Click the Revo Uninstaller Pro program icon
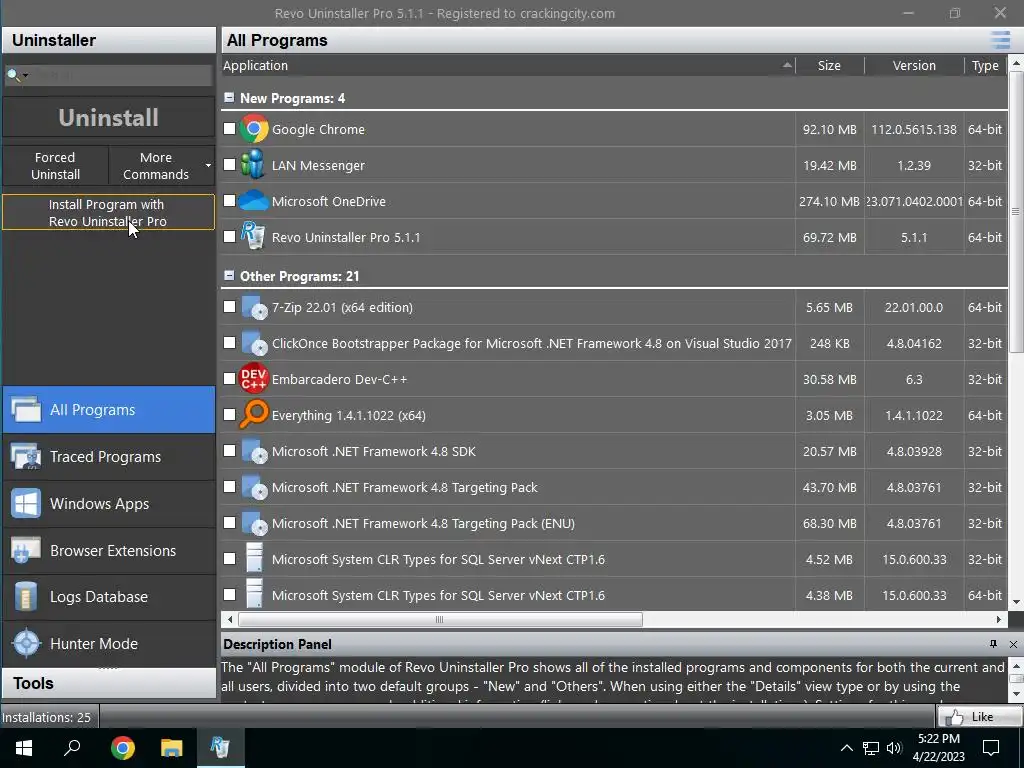 (253, 236)
